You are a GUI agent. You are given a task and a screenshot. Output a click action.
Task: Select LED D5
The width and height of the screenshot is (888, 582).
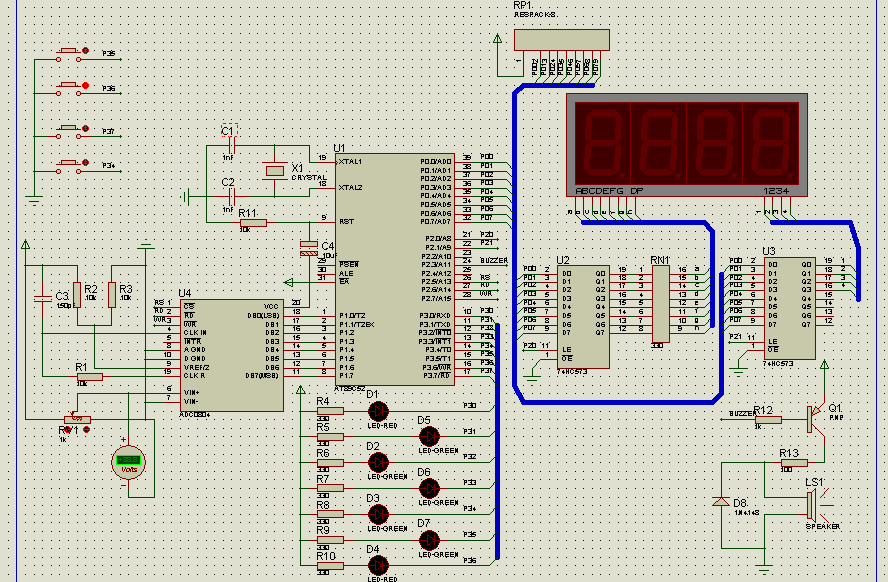429,436
